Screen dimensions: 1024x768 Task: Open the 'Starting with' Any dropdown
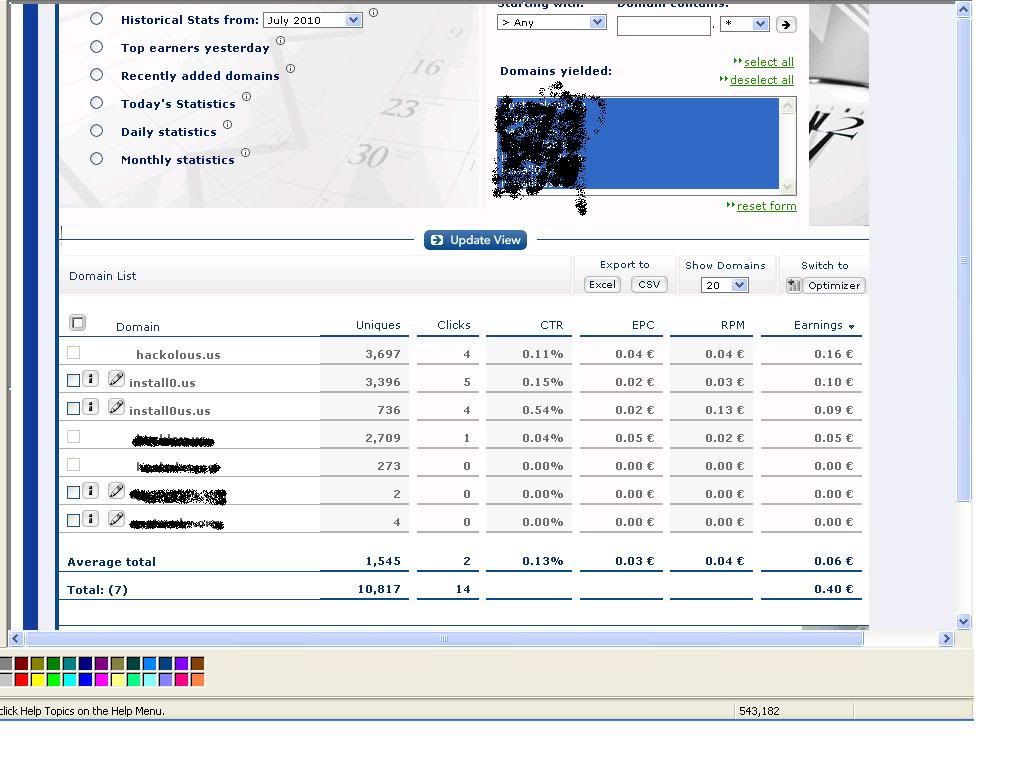(597, 22)
